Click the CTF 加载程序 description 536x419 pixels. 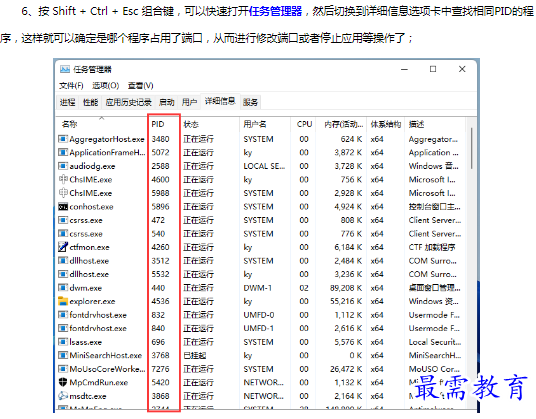[x=432, y=247]
